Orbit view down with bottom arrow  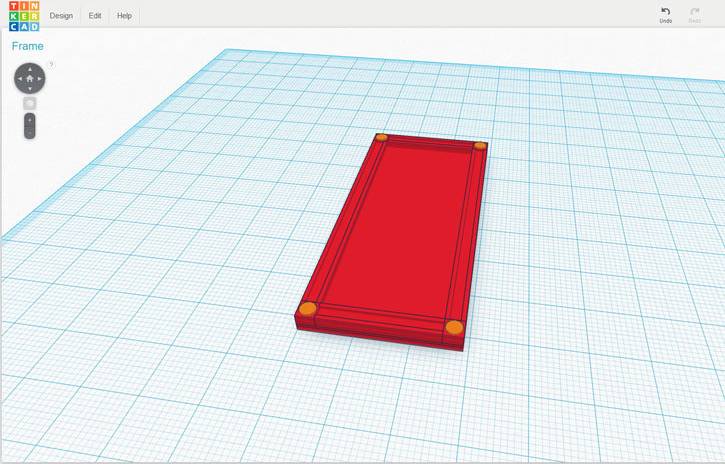click(30, 89)
